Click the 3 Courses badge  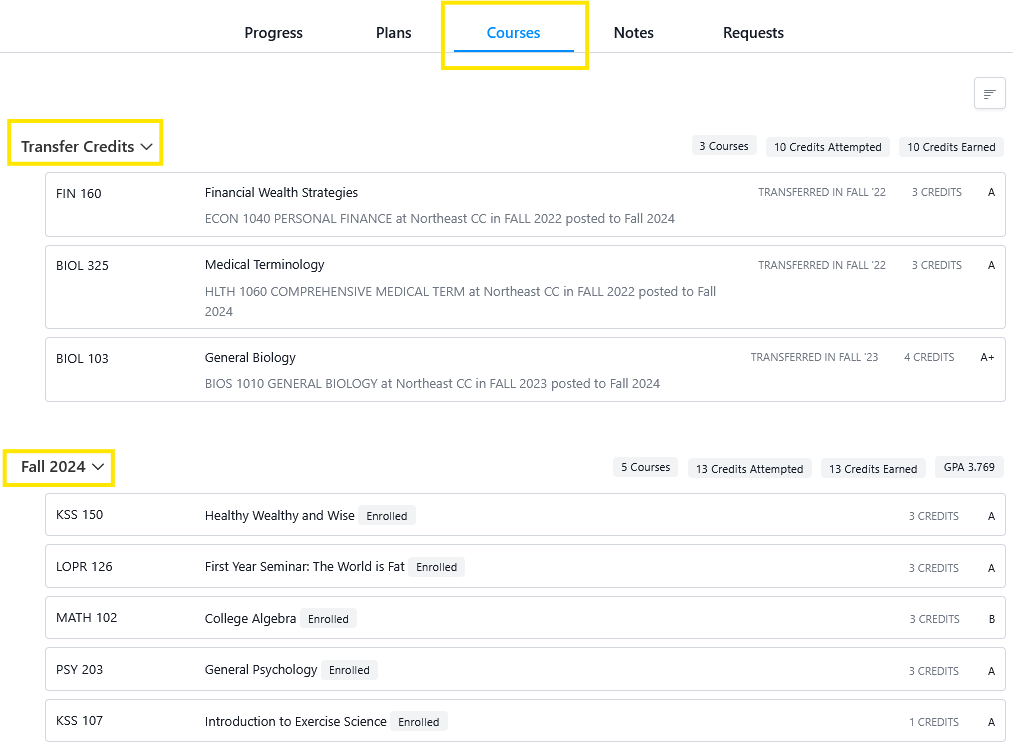click(x=724, y=146)
